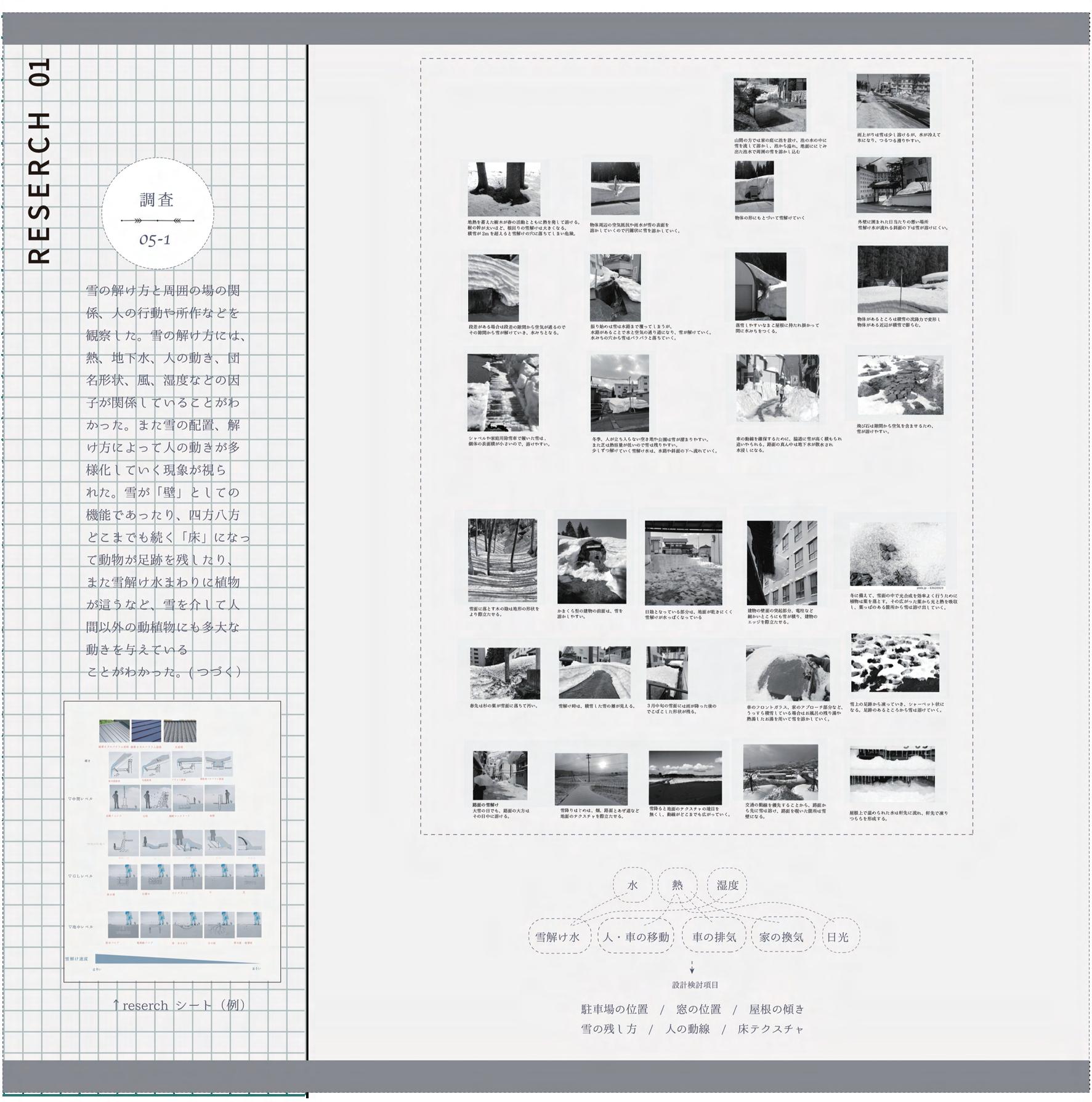Screen dimensions: 1092x1102
Task: Select the kamakura-type building photo
Action: [x=591, y=561]
